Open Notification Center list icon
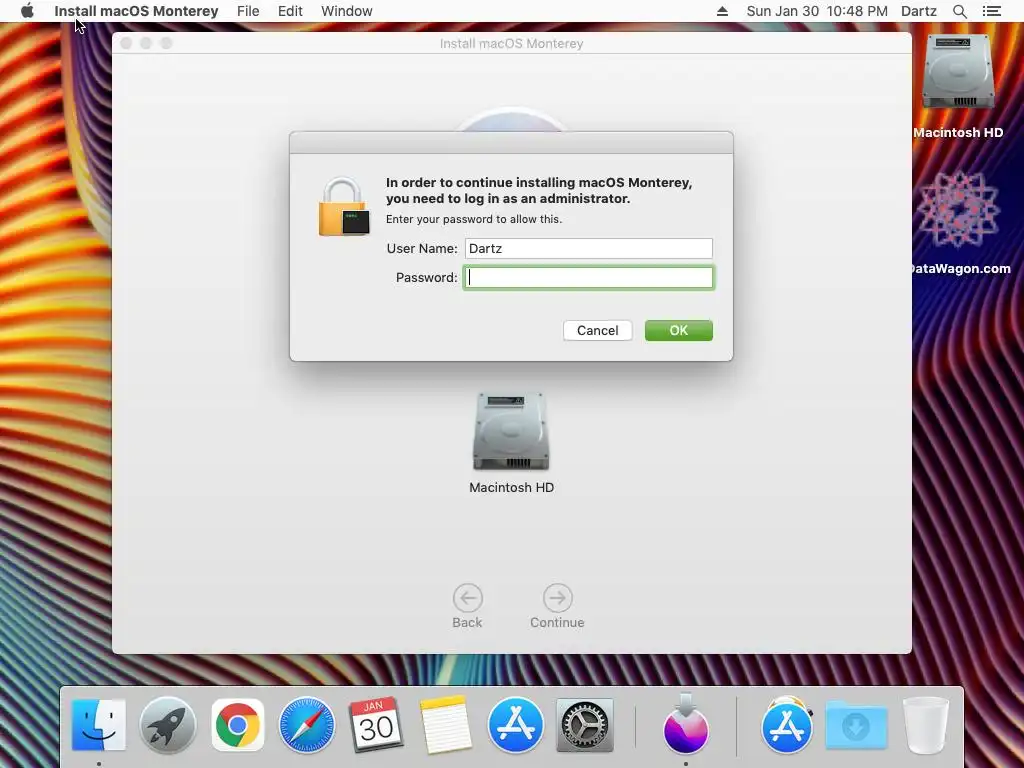 [x=991, y=11]
